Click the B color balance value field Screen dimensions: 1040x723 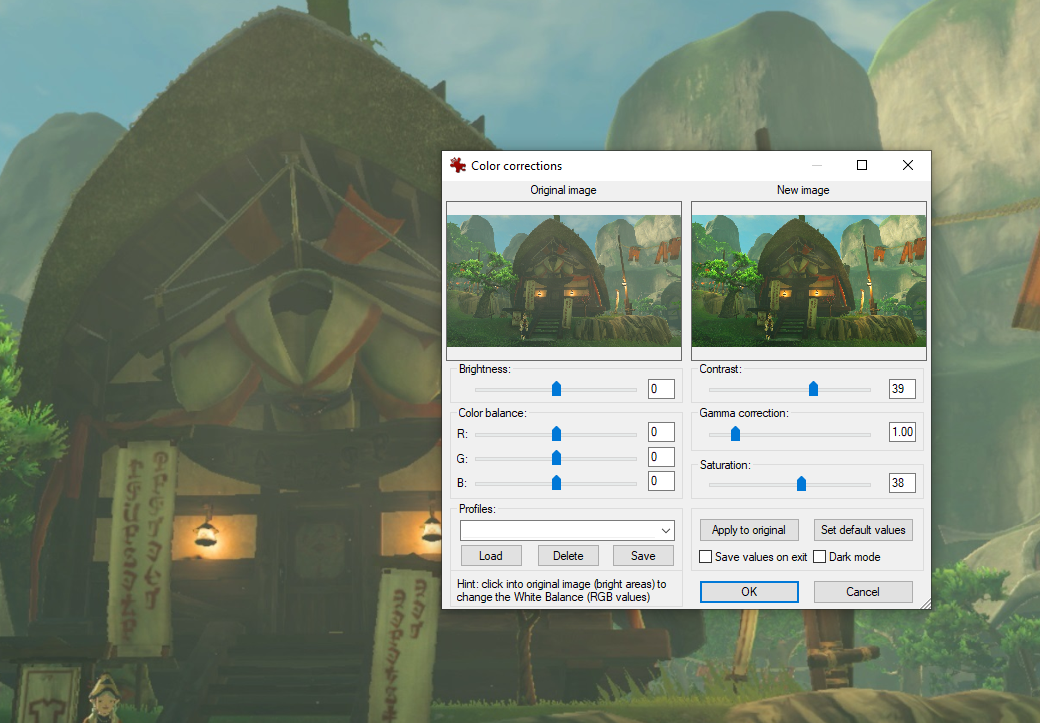pos(661,481)
